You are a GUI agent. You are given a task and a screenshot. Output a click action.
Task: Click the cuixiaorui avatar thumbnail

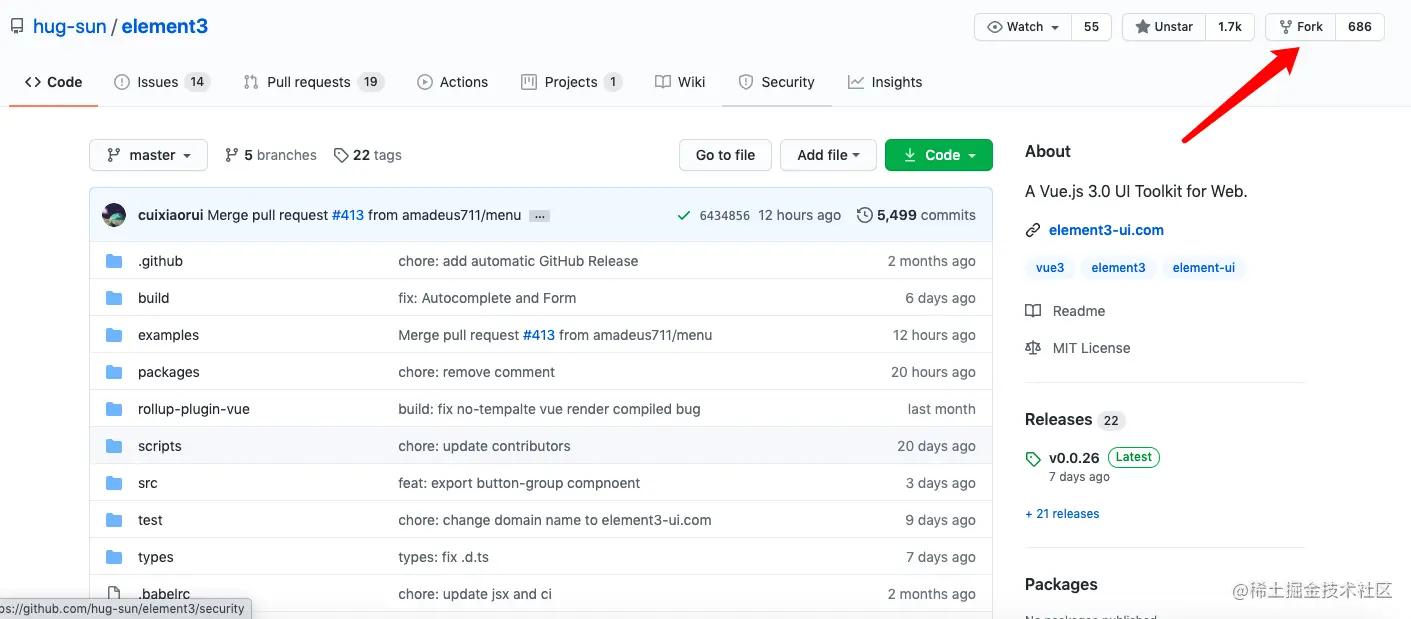click(x=114, y=215)
